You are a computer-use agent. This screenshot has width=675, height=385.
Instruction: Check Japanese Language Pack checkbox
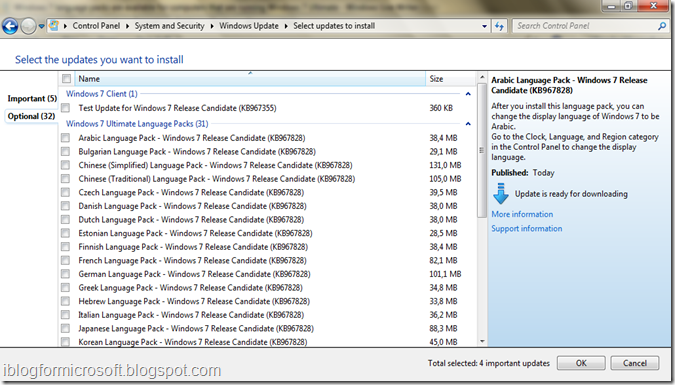coord(65,328)
